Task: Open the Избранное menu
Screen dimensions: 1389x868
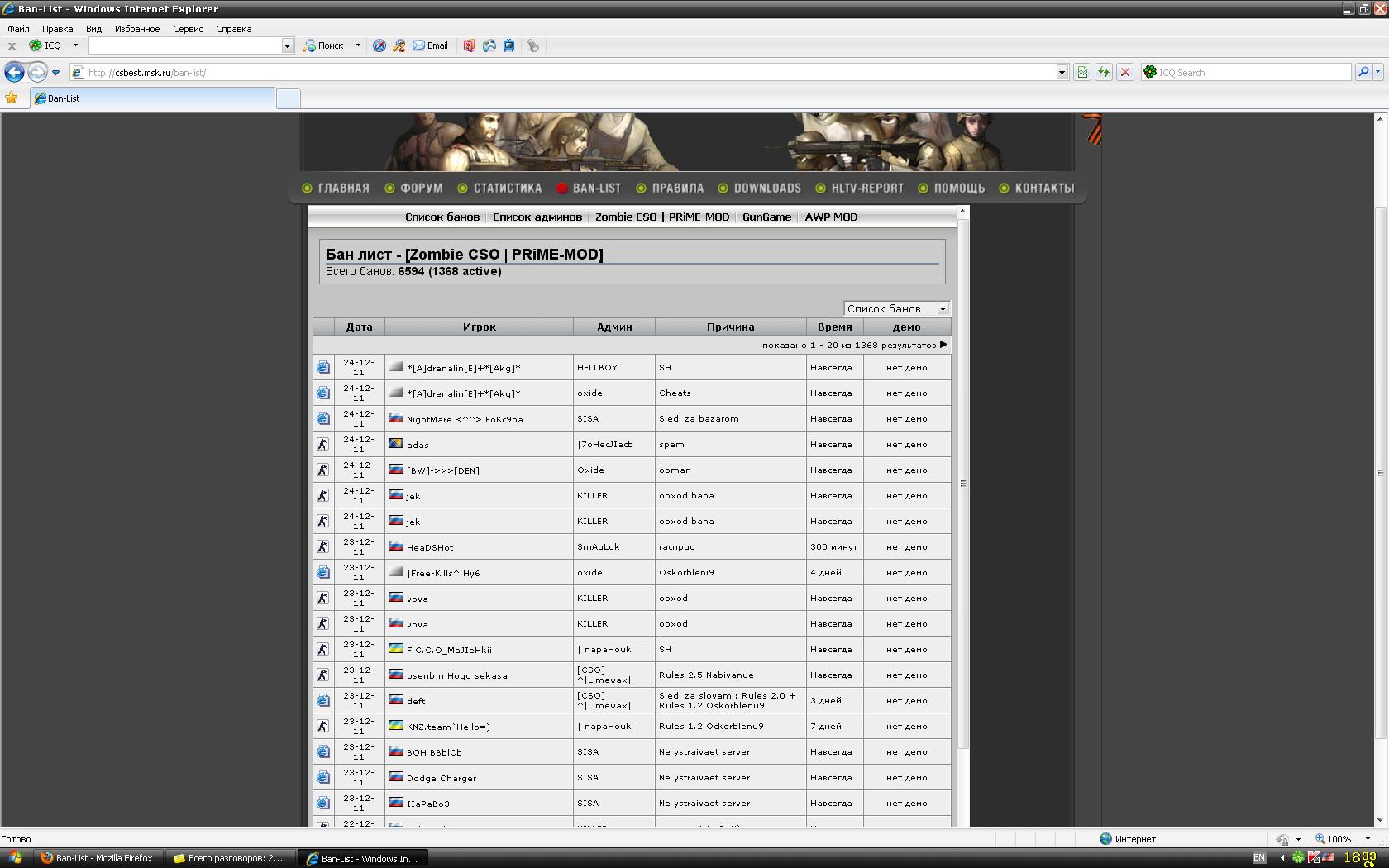Action: click(137, 29)
